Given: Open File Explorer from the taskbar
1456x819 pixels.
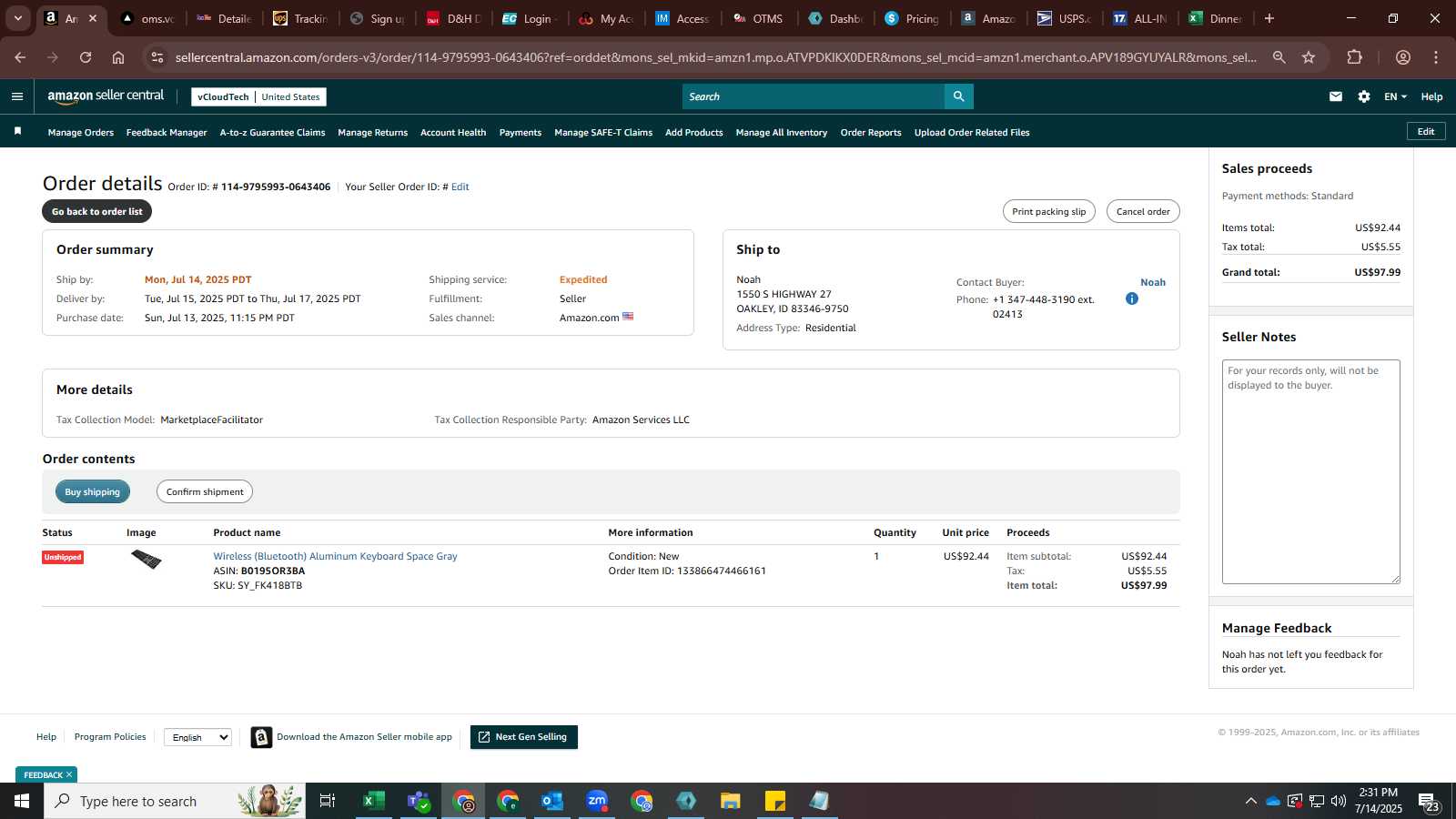Looking at the screenshot, I should [x=731, y=801].
